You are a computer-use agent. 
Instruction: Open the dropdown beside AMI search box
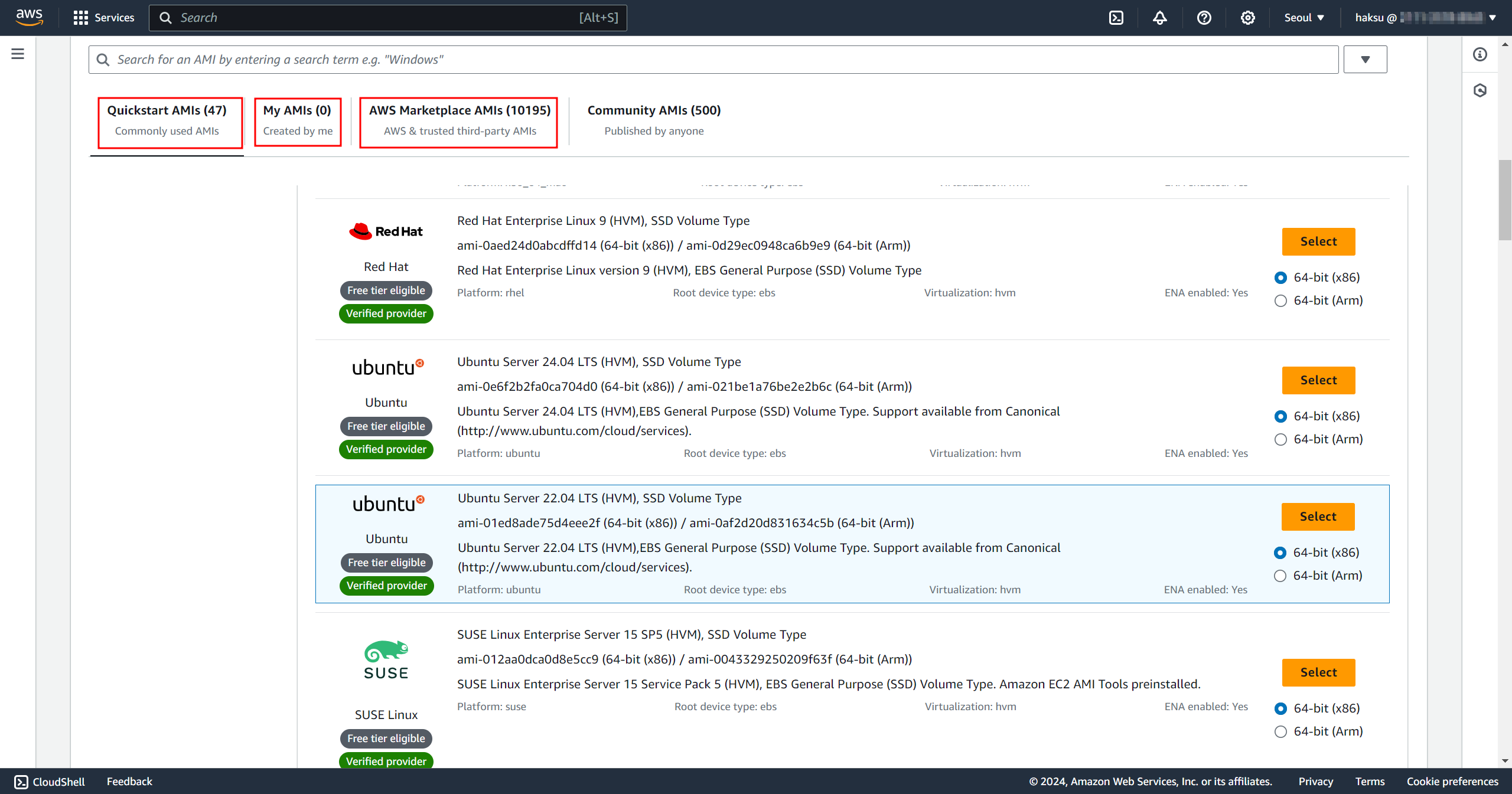click(1365, 60)
